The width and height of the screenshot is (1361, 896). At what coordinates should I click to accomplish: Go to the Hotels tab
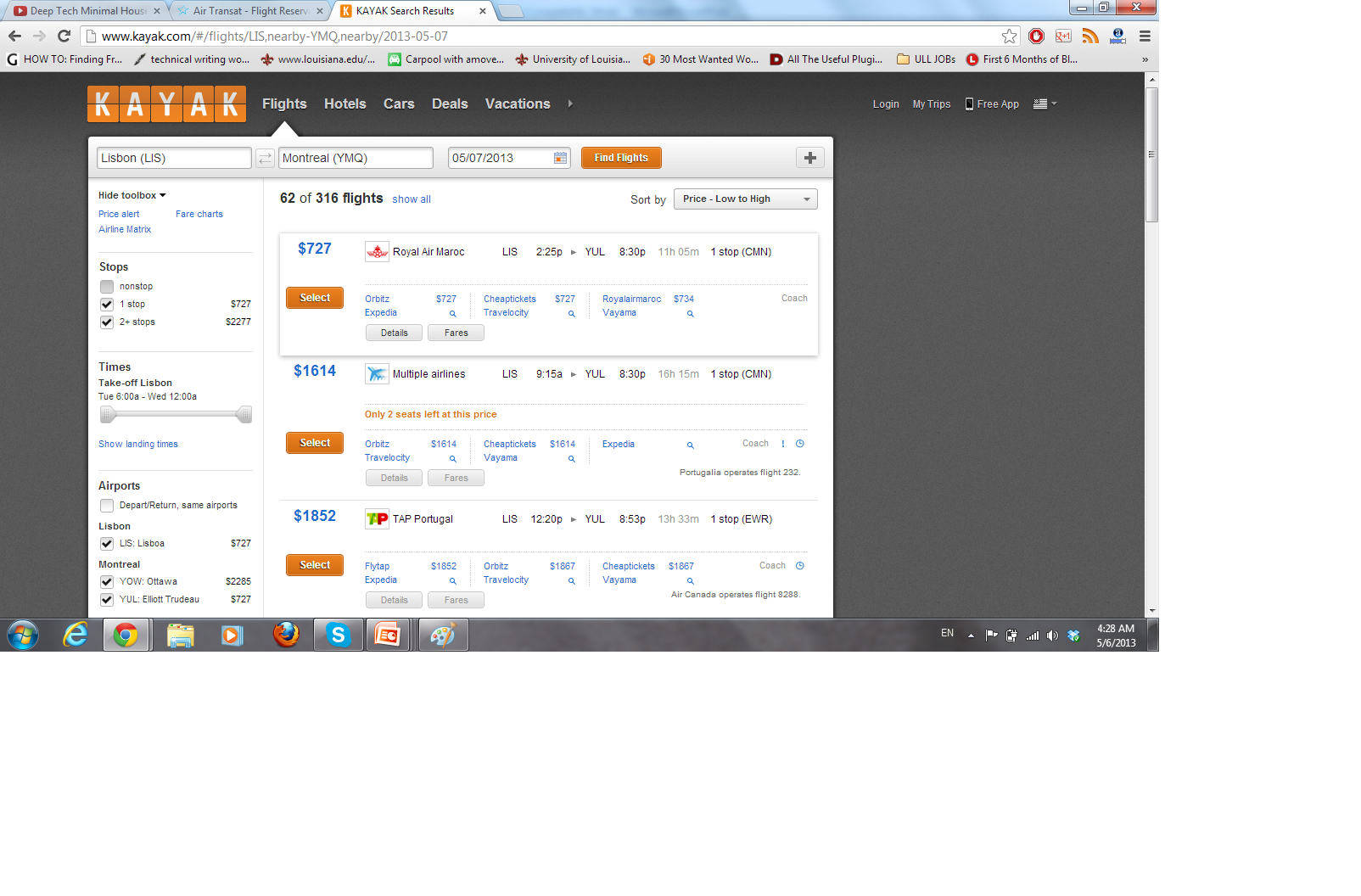coord(344,104)
